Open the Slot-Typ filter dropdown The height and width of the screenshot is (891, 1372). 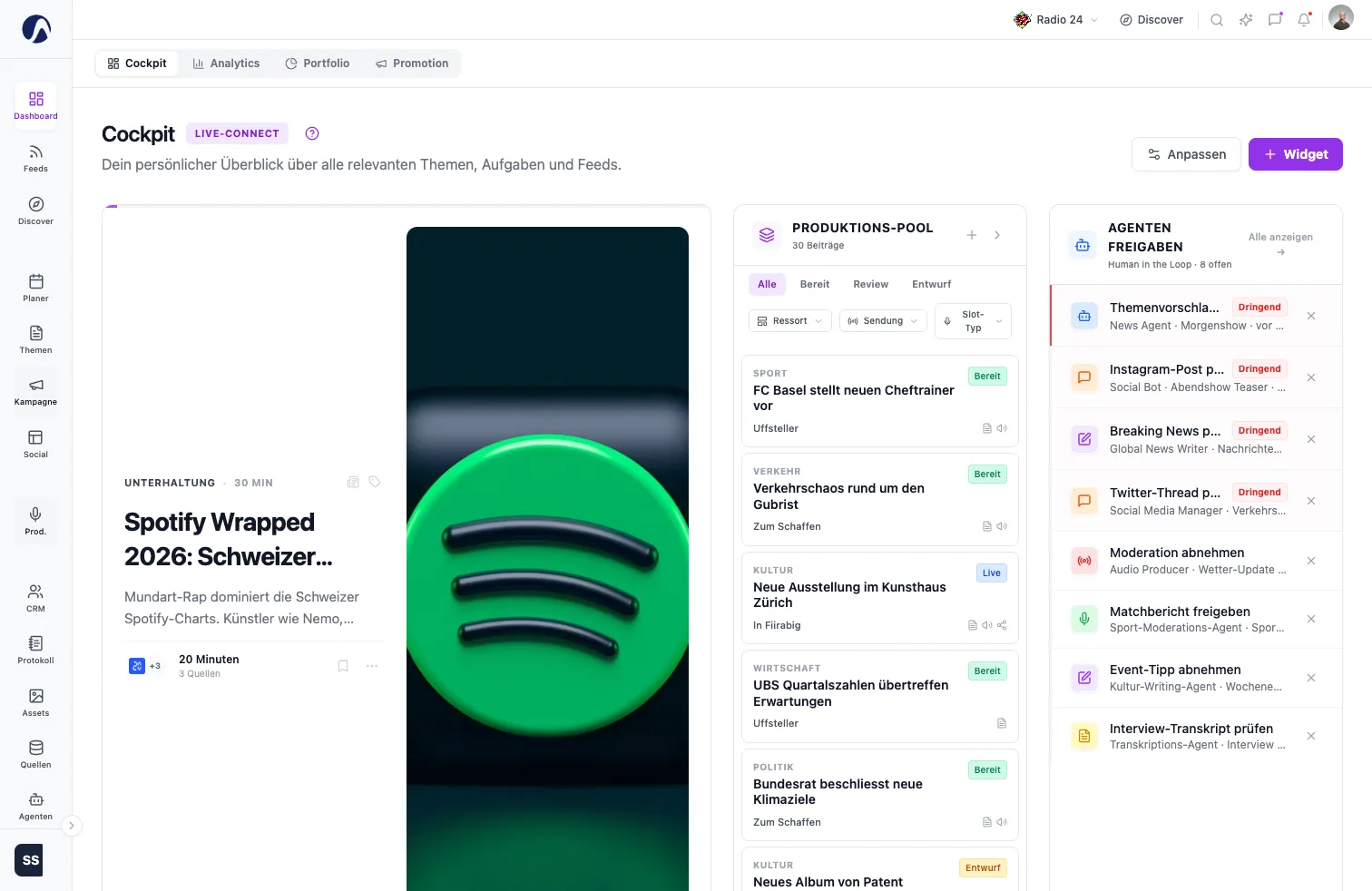tap(973, 321)
